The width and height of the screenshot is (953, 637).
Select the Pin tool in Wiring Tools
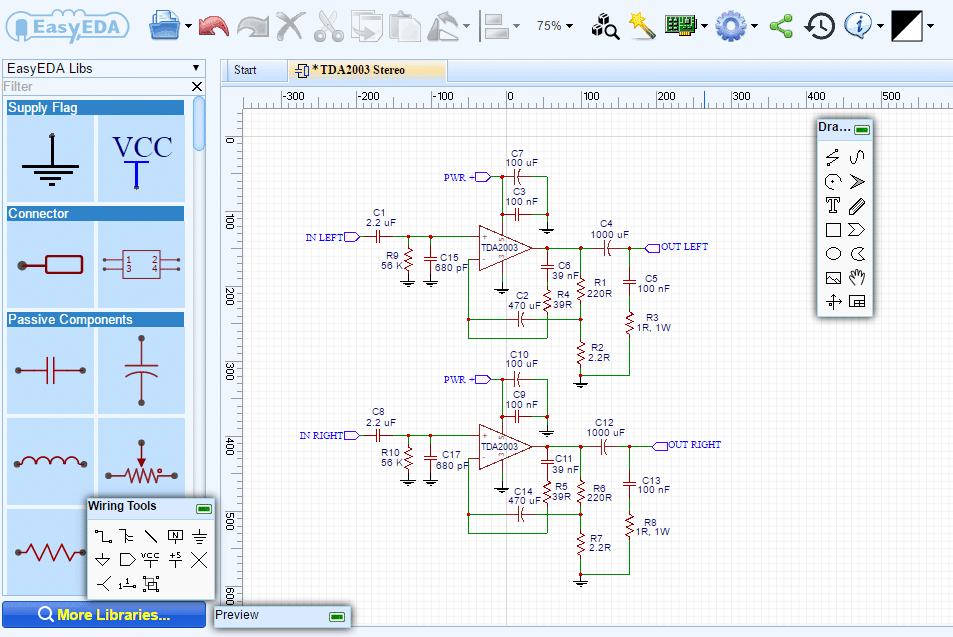coord(126,584)
